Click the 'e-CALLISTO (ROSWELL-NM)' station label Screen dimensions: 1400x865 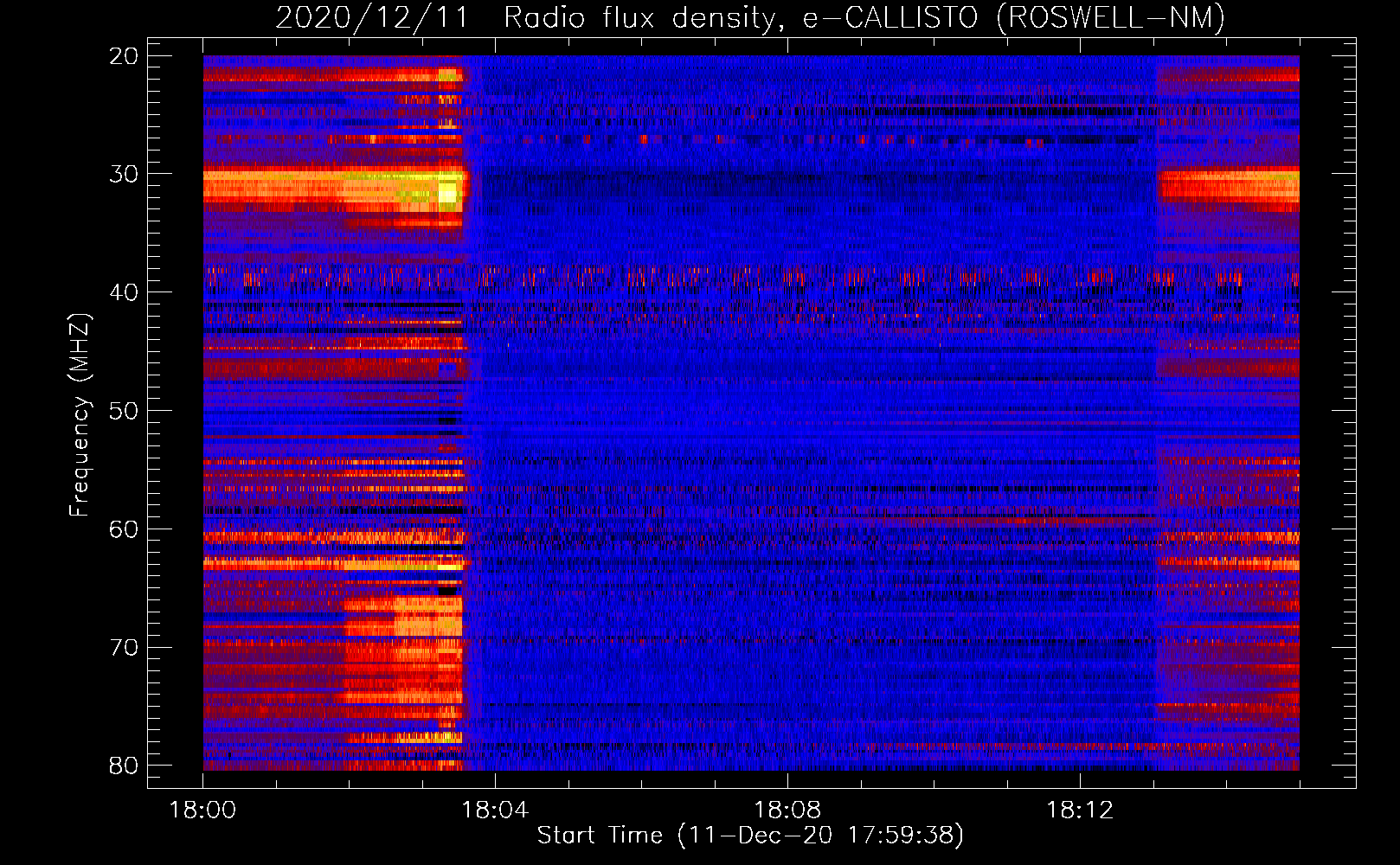tap(1014, 17)
